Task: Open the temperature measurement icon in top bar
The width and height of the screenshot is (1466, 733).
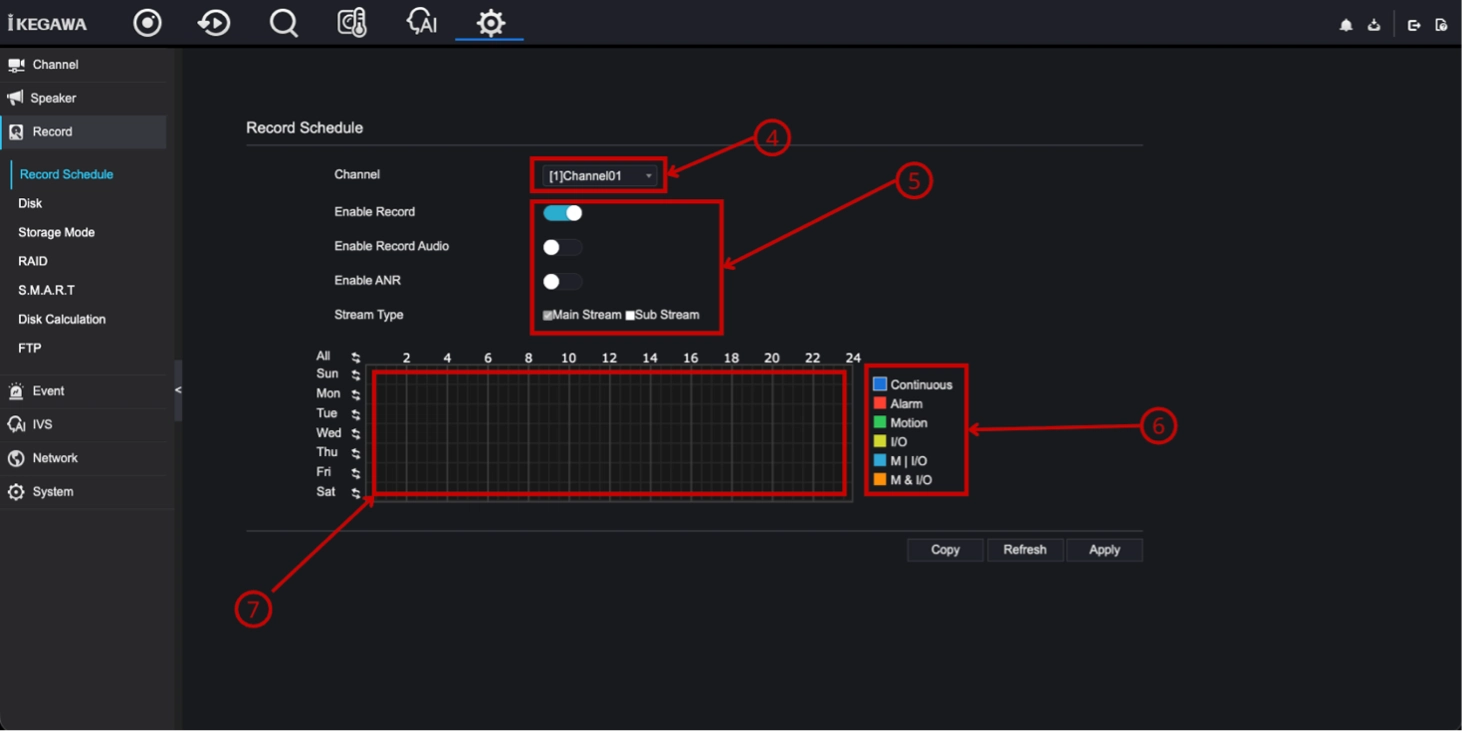Action: click(352, 23)
